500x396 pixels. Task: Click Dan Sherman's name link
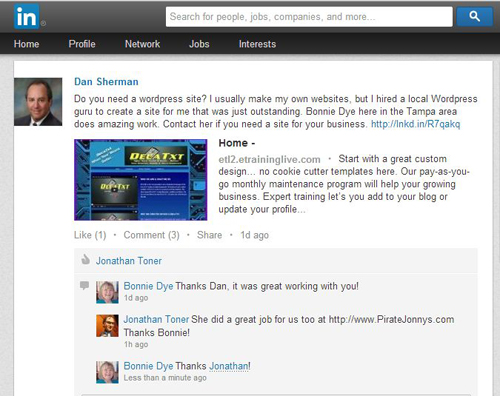(106, 82)
